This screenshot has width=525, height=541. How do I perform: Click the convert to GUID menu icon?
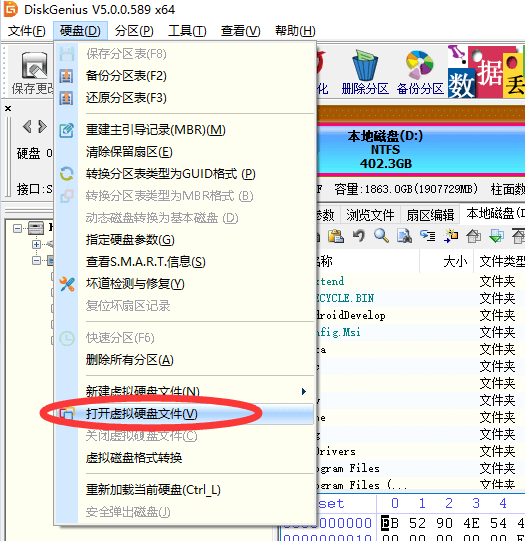point(66,174)
